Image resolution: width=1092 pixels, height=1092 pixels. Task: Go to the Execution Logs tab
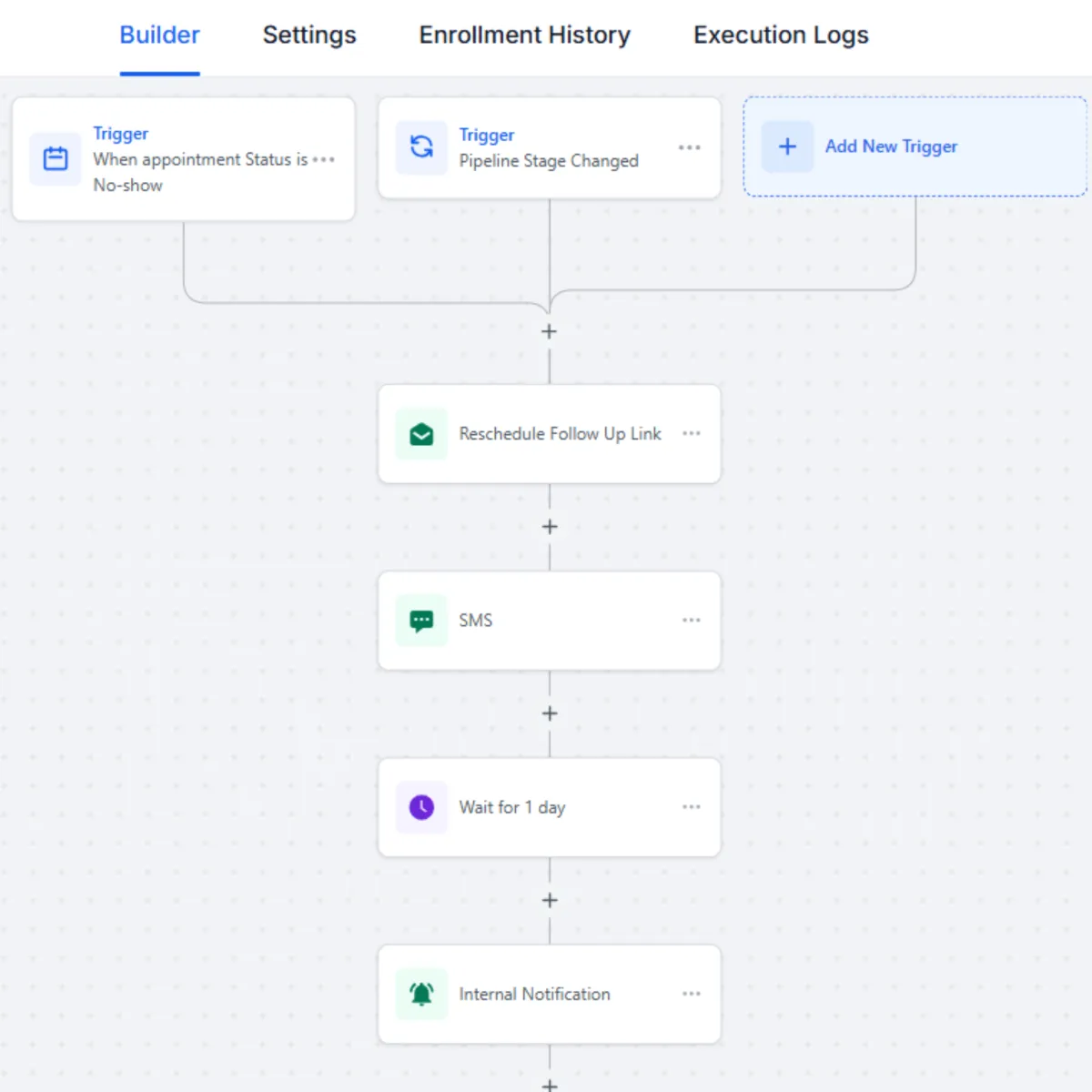pyautogui.click(x=781, y=35)
